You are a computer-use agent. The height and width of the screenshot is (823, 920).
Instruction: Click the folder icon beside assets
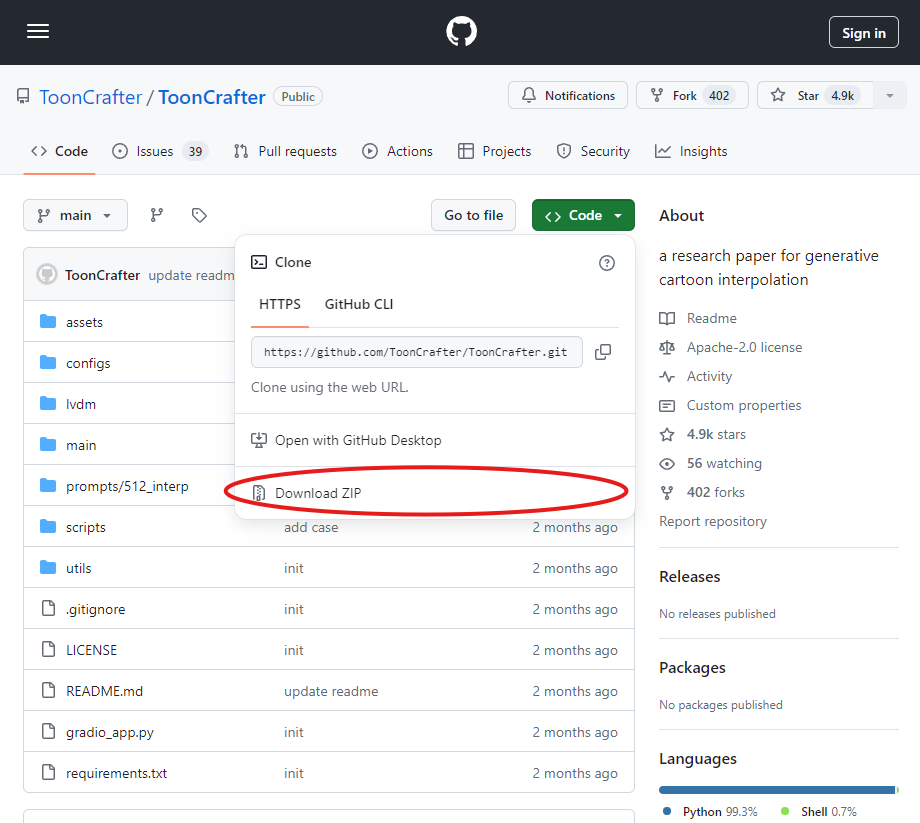48,321
